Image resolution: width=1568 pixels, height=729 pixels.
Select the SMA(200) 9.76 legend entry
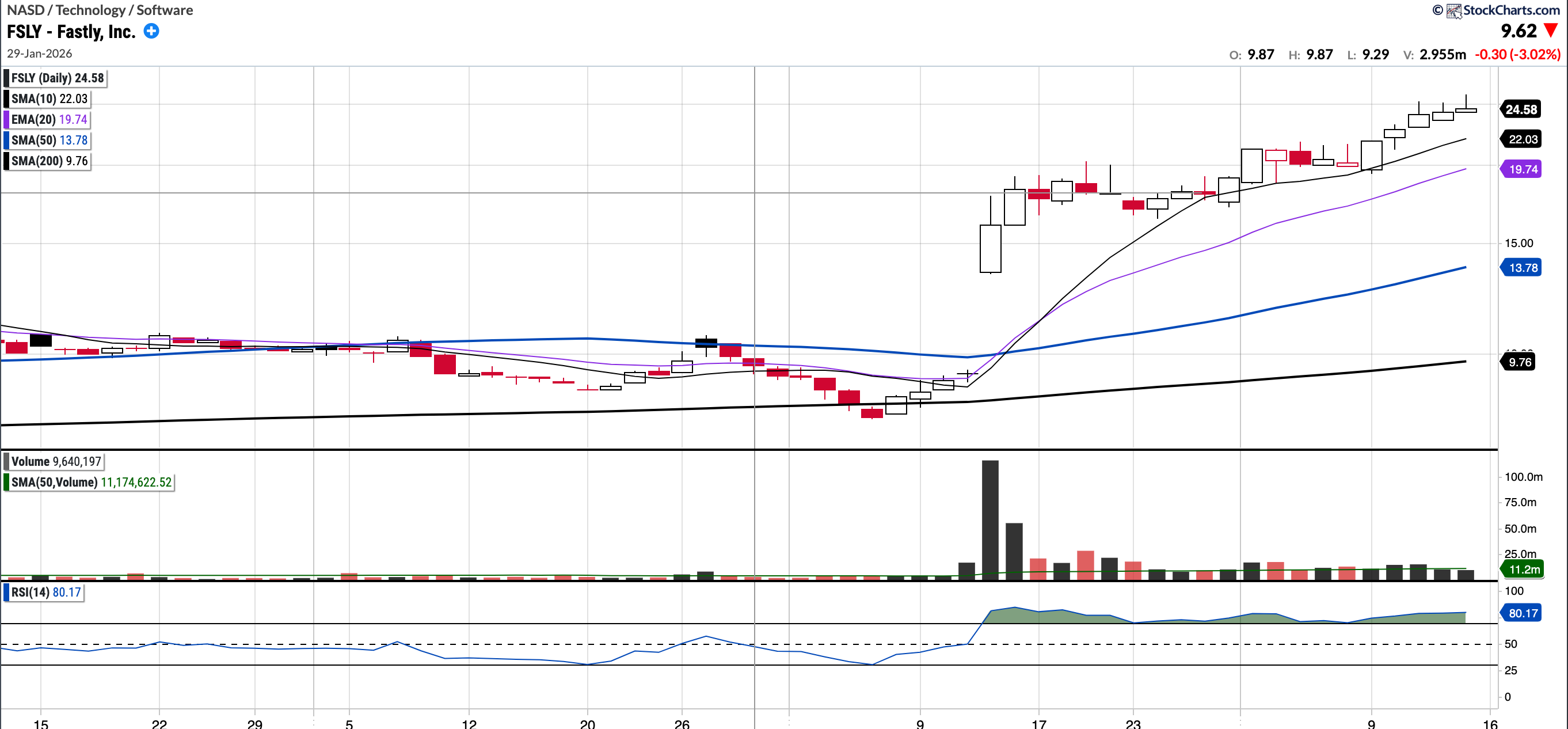coord(49,161)
